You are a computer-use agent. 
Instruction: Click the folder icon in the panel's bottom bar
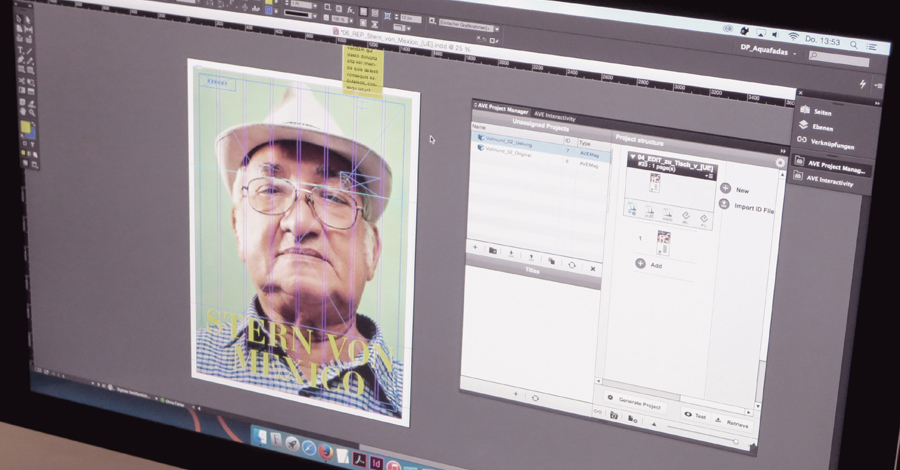614,415
